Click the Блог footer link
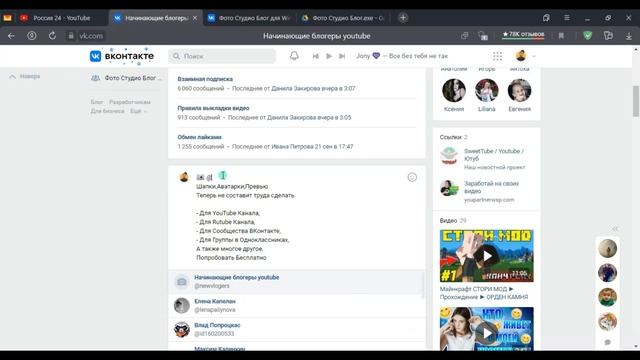Image resolution: width=640 pixels, height=360 pixels. pyautogui.click(x=97, y=102)
